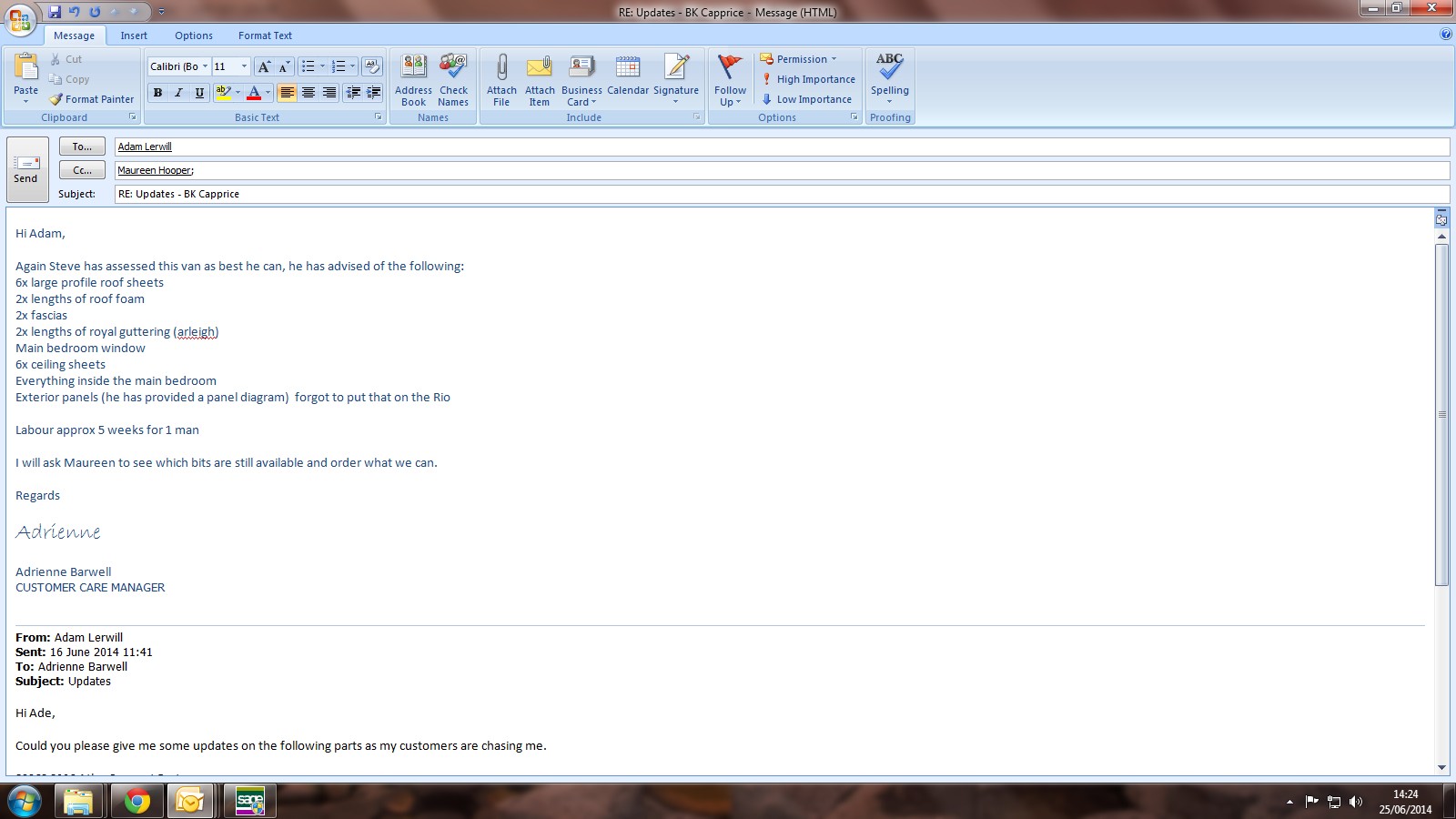Screen dimensions: 1456x819
Task: Expand the font size dropdown
Action: 244,66
